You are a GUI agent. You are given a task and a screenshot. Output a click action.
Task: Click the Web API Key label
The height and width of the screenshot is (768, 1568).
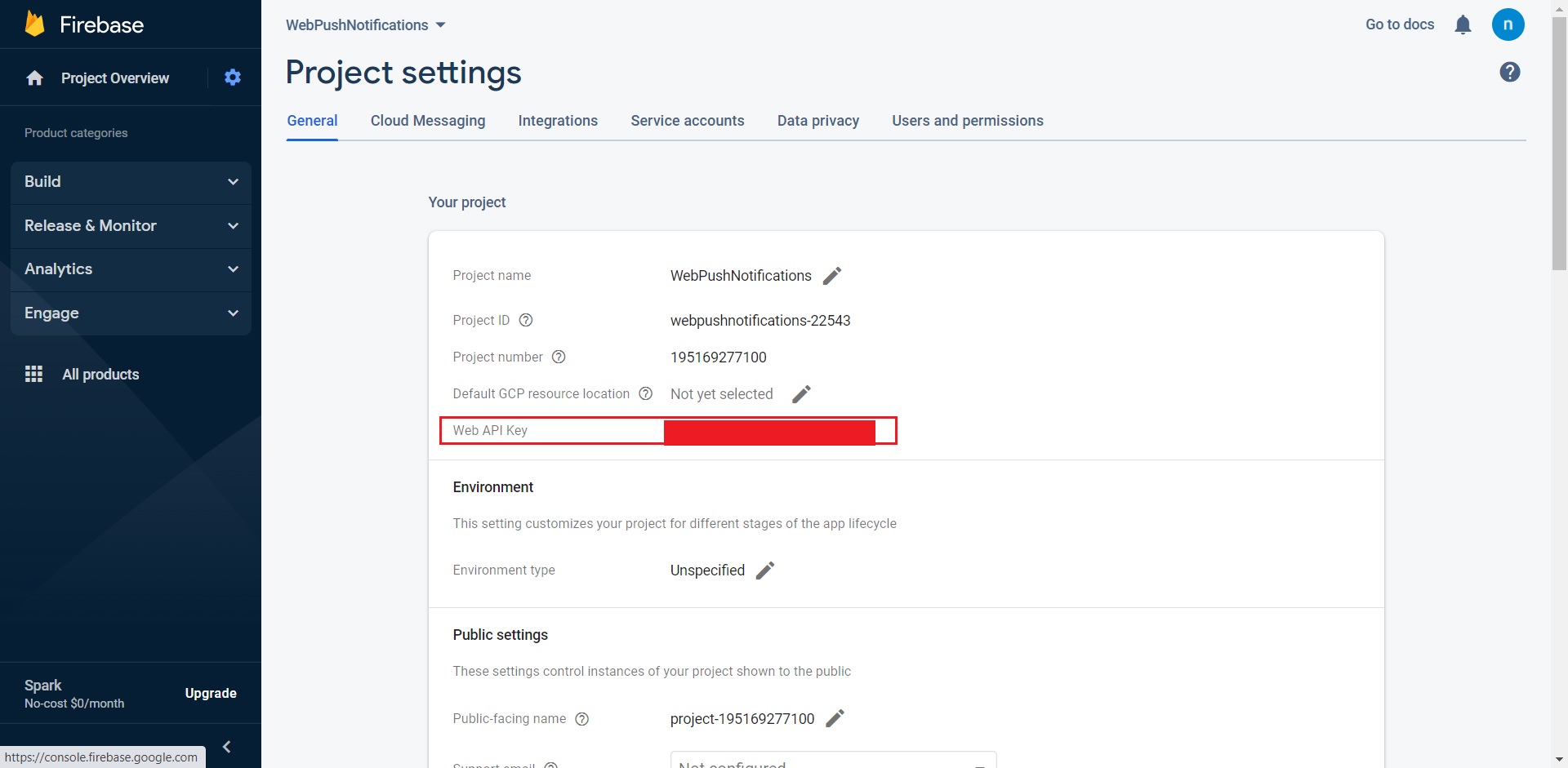pos(490,430)
